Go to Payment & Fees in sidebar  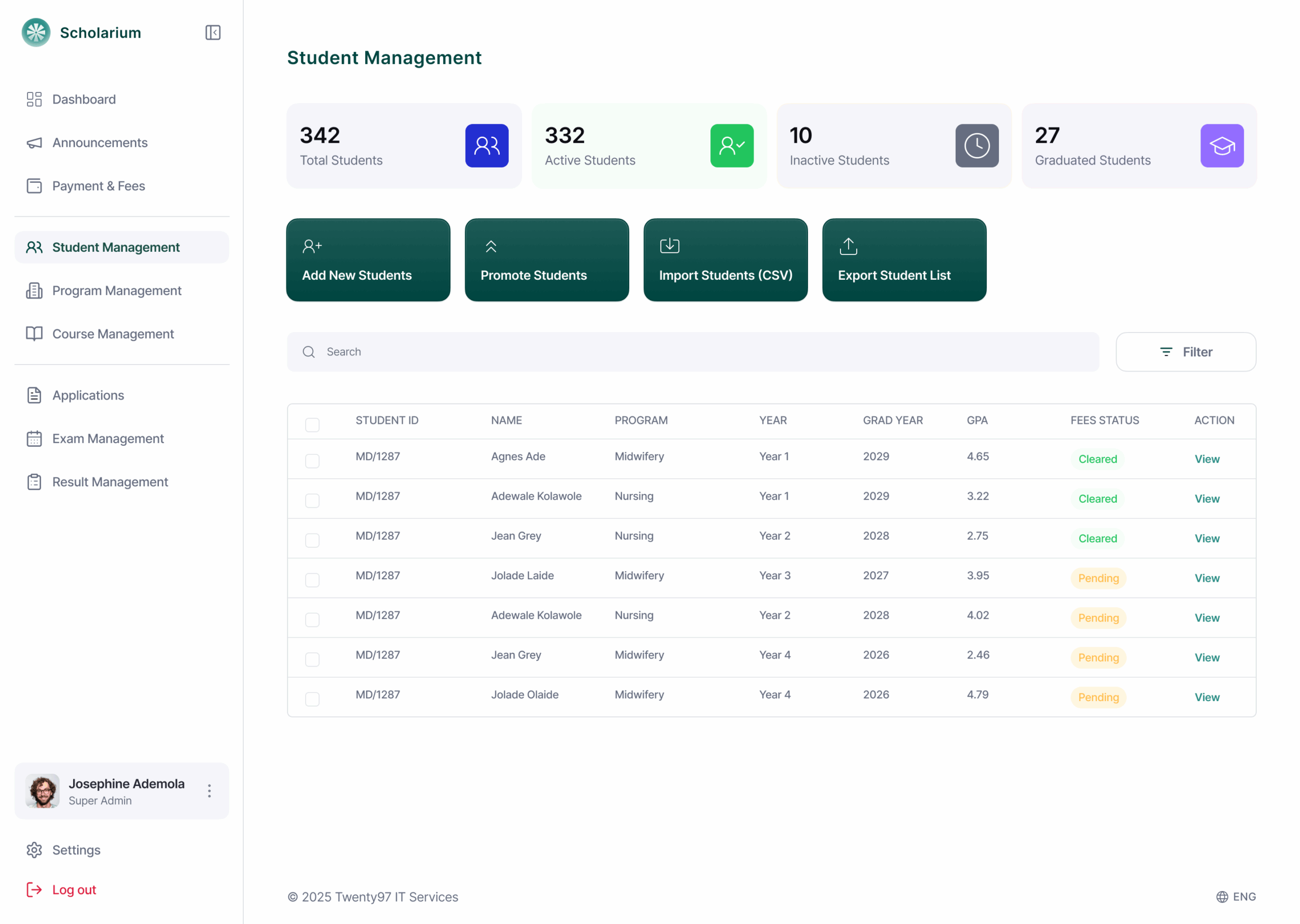(x=99, y=186)
